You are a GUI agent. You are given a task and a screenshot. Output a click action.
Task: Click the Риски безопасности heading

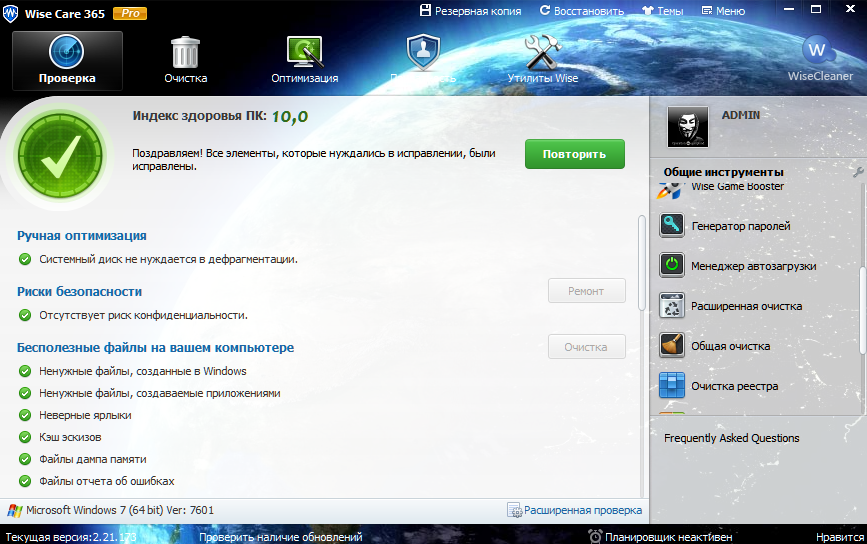pyautogui.click(x=80, y=291)
